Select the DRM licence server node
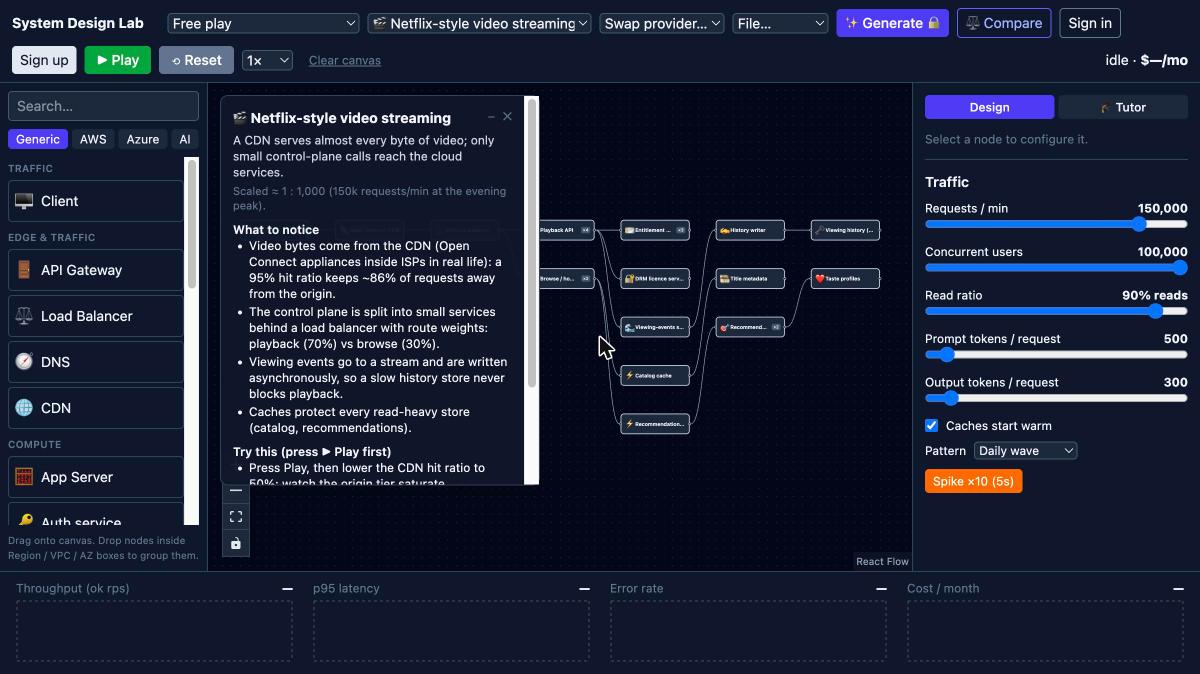 click(655, 278)
